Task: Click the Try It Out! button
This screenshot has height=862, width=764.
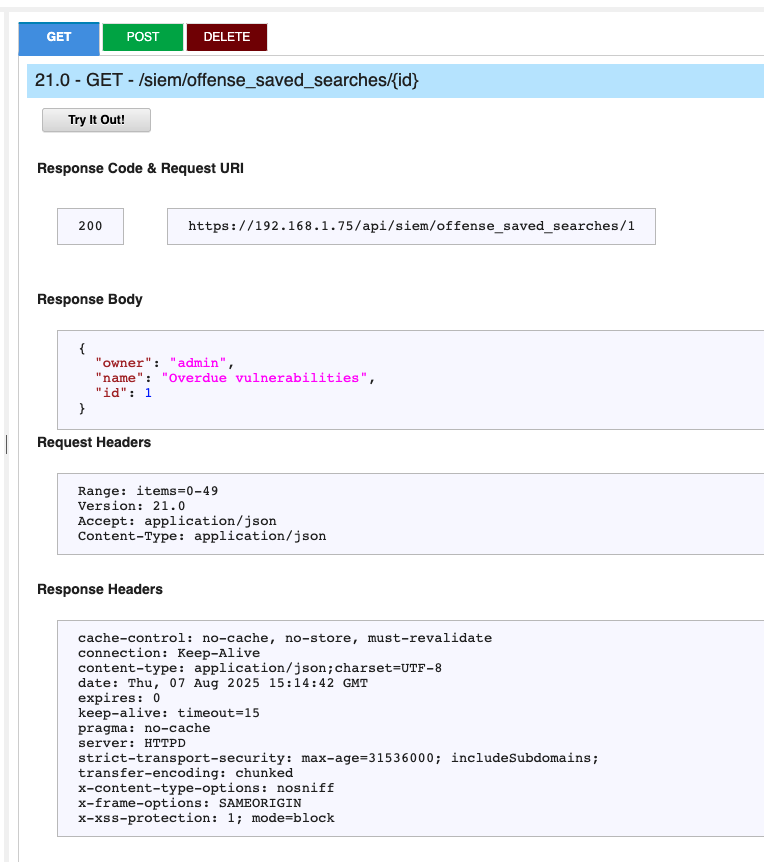Action: pos(96,120)
